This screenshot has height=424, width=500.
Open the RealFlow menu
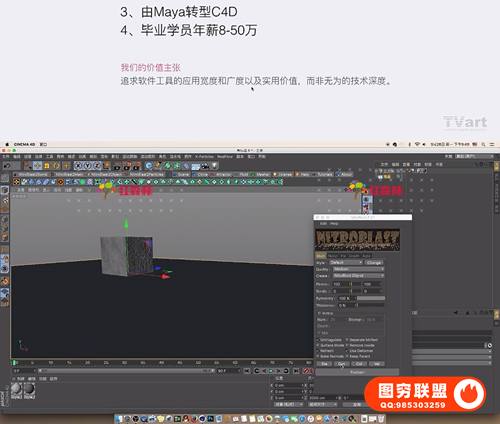[225, 157]
